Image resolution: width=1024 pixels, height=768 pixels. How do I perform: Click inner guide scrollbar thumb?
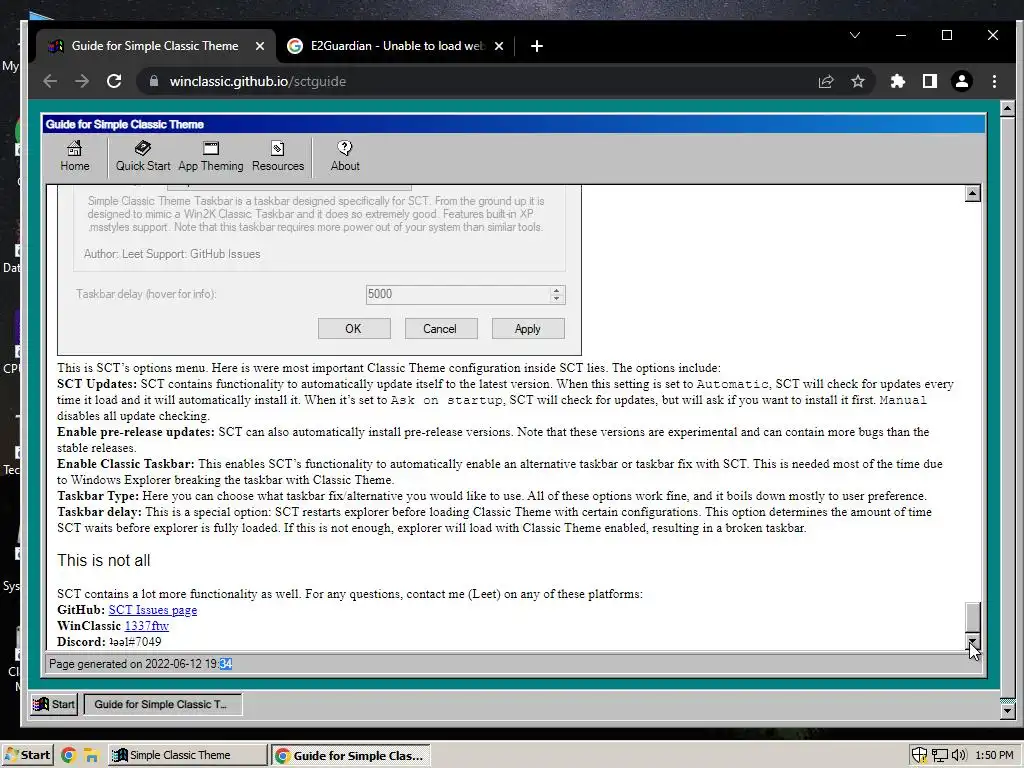[x=972, y=618]
